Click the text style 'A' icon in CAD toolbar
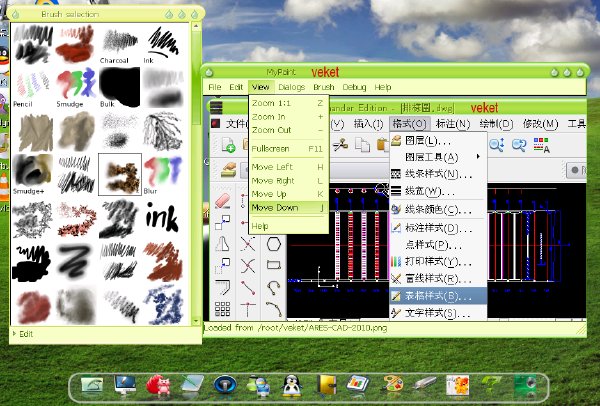This screenshot has height=406, width=600. tap(541, 145)
